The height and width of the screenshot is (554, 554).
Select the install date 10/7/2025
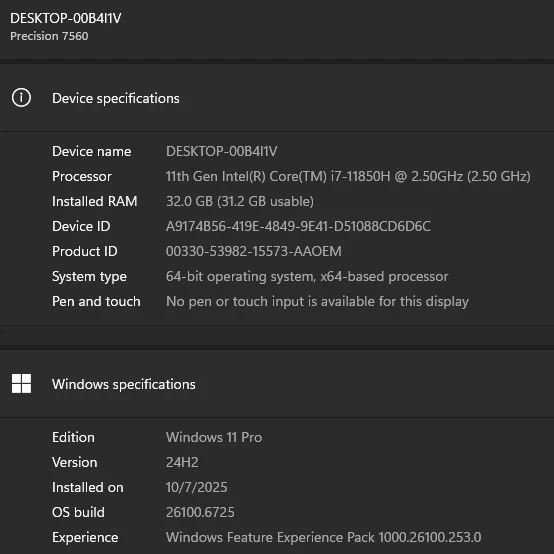point(196,488)
